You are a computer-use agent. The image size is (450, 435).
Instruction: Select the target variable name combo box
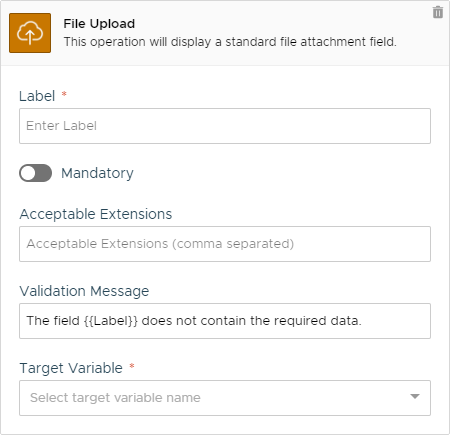[x=225, y=398]
